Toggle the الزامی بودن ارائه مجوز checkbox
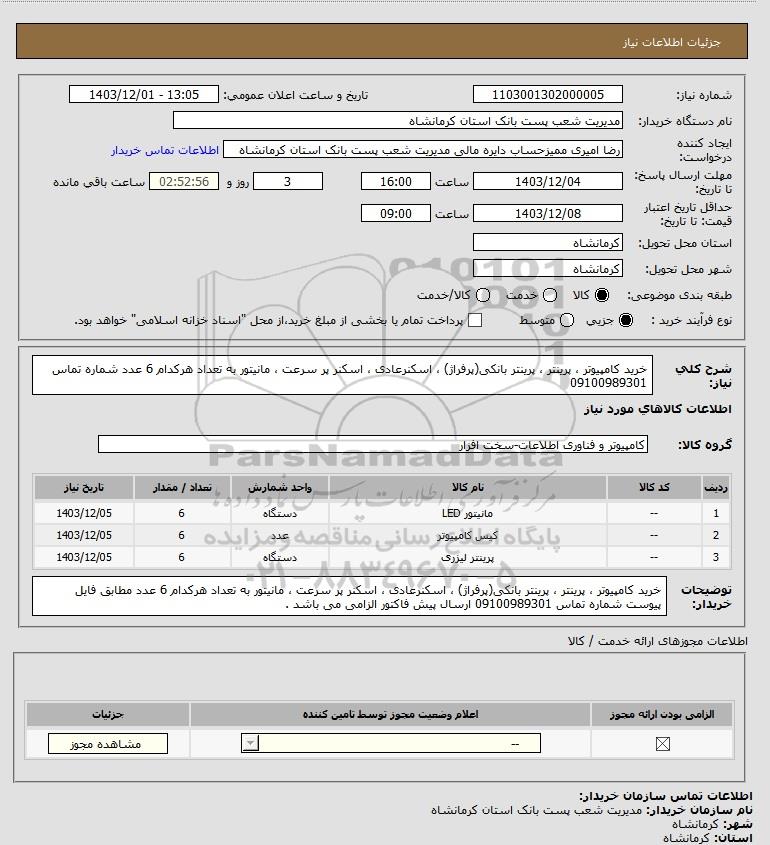The width and height of the screenshot is (770, 845). pos(663,744)
